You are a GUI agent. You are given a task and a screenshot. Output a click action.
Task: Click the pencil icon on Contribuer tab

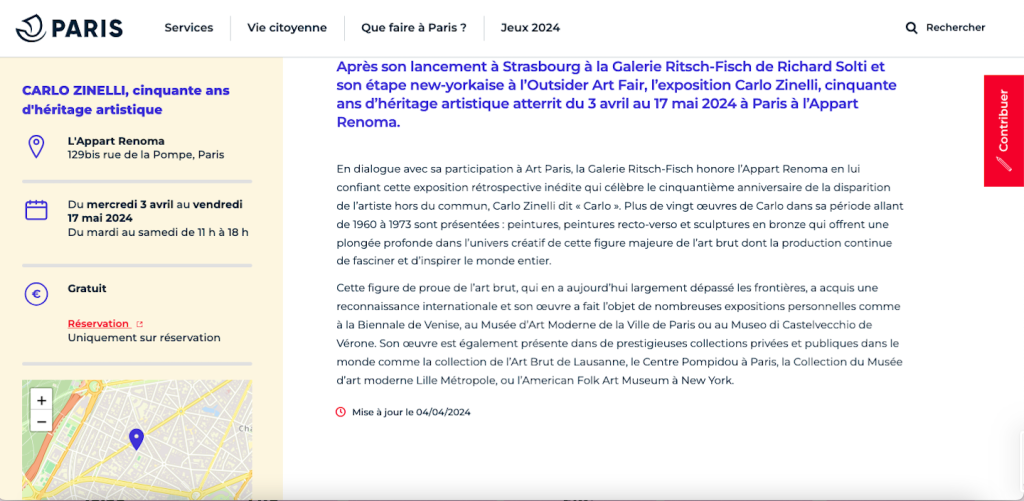pyautogui.click(x=1002, y=163)
